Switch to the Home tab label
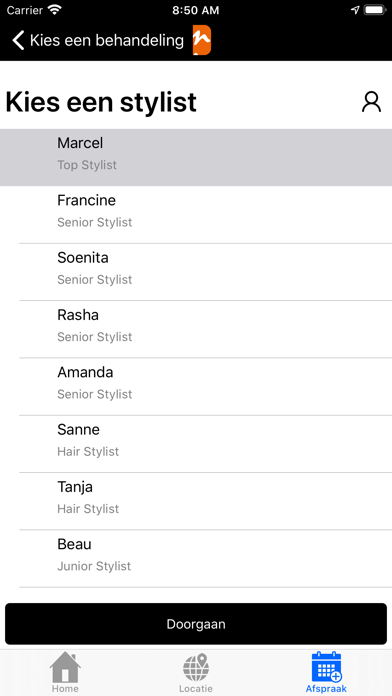Image resolution: width=392 pixels, height=696 pixels. click(65, 689)
